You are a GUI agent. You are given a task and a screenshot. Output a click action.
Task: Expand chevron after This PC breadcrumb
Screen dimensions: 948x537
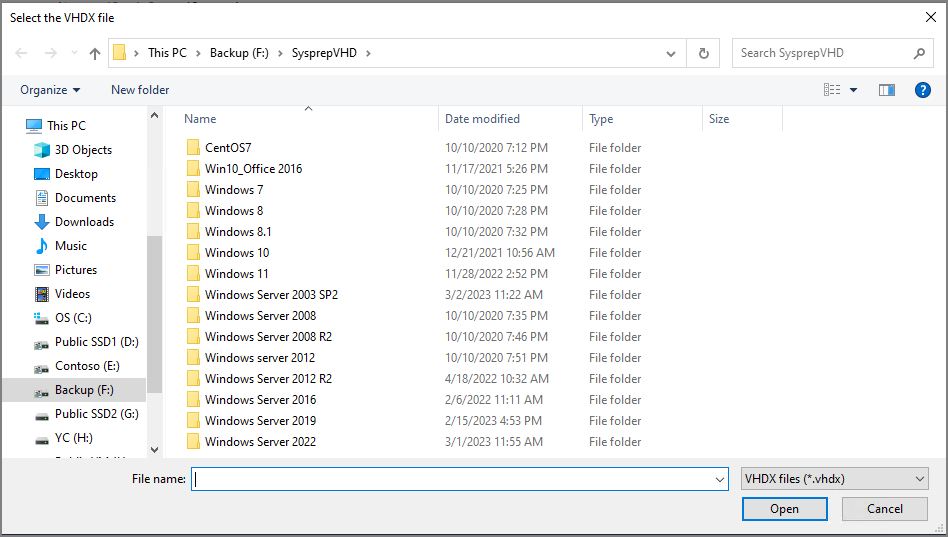click(x=198, y=53)
